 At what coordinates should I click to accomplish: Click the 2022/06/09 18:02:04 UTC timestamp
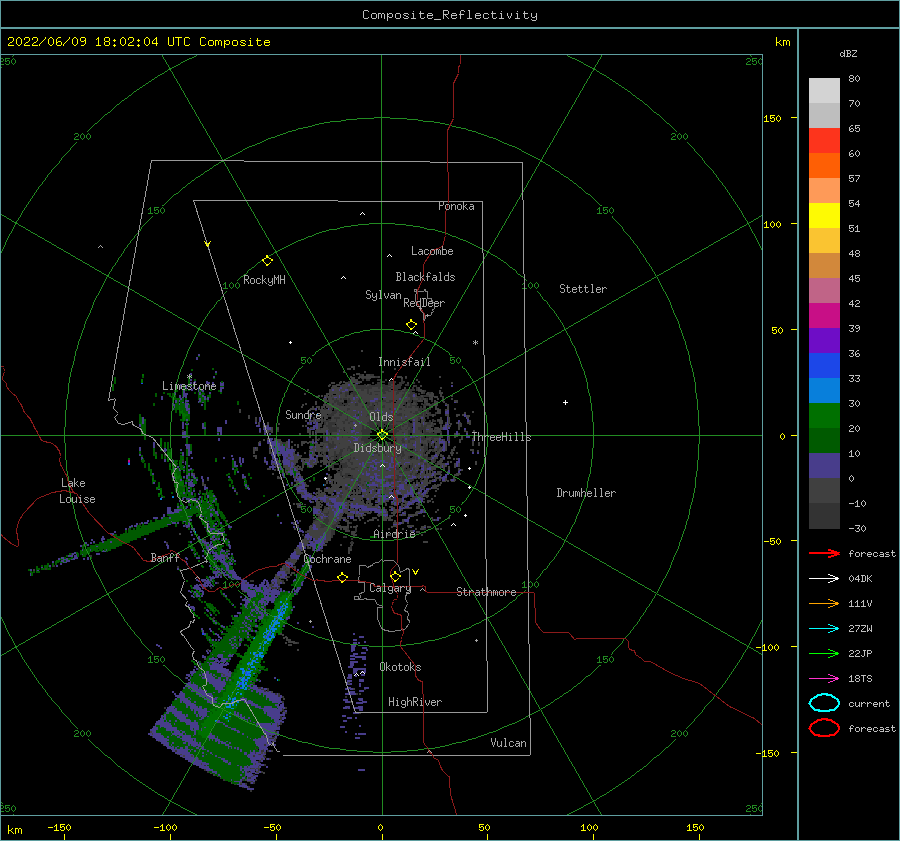[x=138, y=42]
